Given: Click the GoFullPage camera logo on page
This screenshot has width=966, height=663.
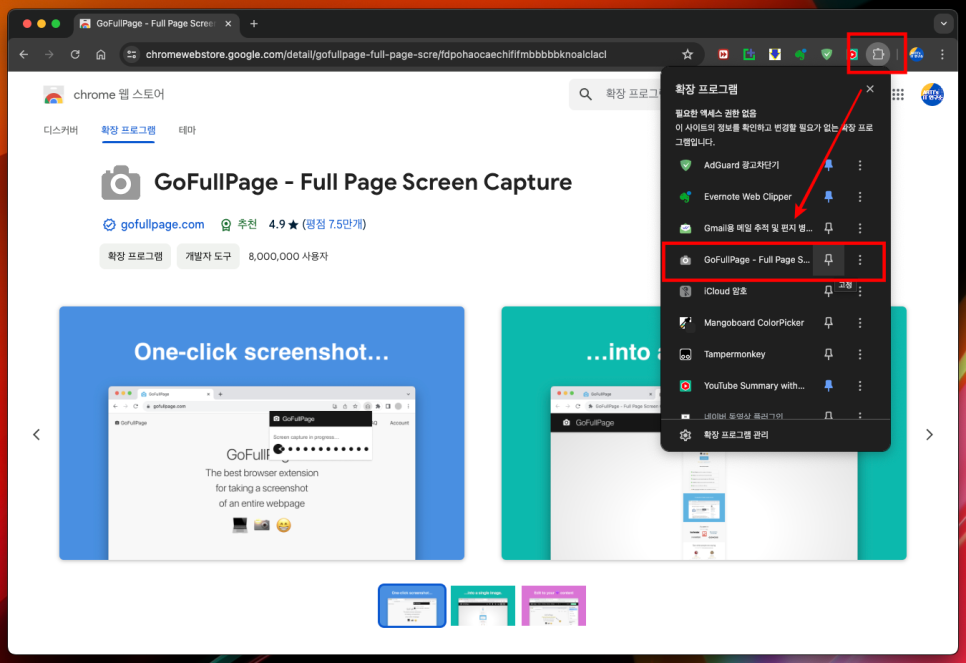Looking at the screenshot, I should [x=121, y=182].
